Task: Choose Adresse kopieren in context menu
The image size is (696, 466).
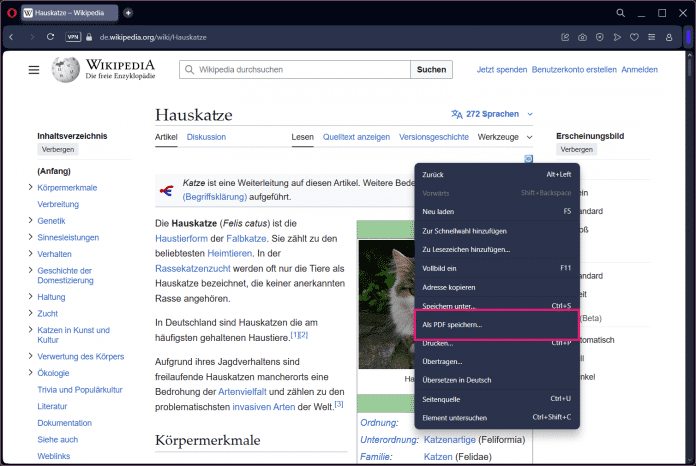Action: point(497,287)
